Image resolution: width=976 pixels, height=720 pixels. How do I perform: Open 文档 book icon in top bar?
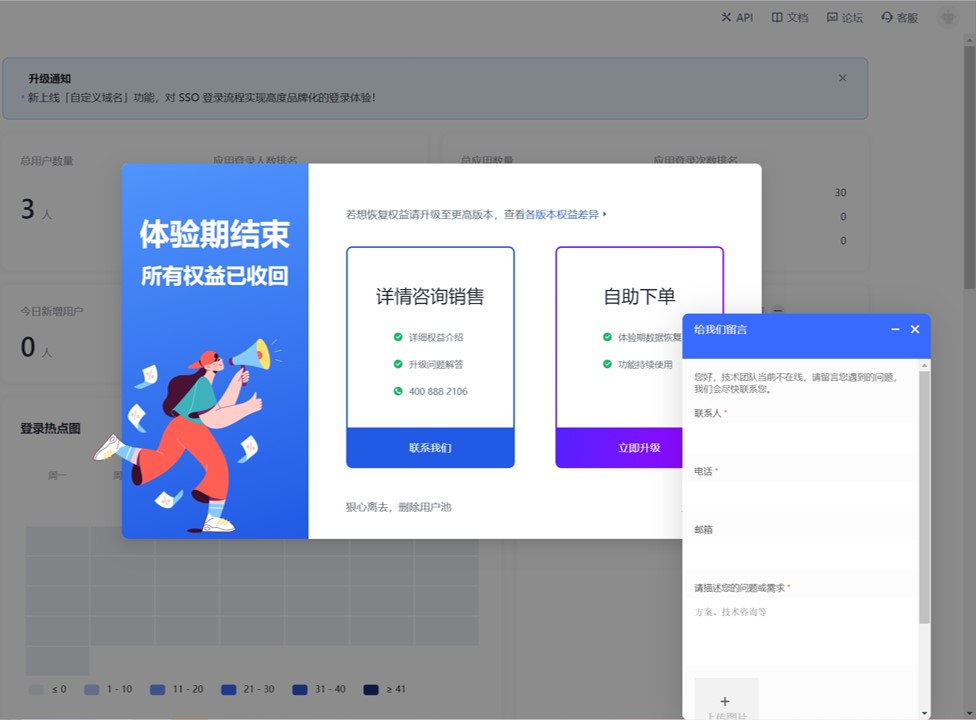[x=777, y=18]
